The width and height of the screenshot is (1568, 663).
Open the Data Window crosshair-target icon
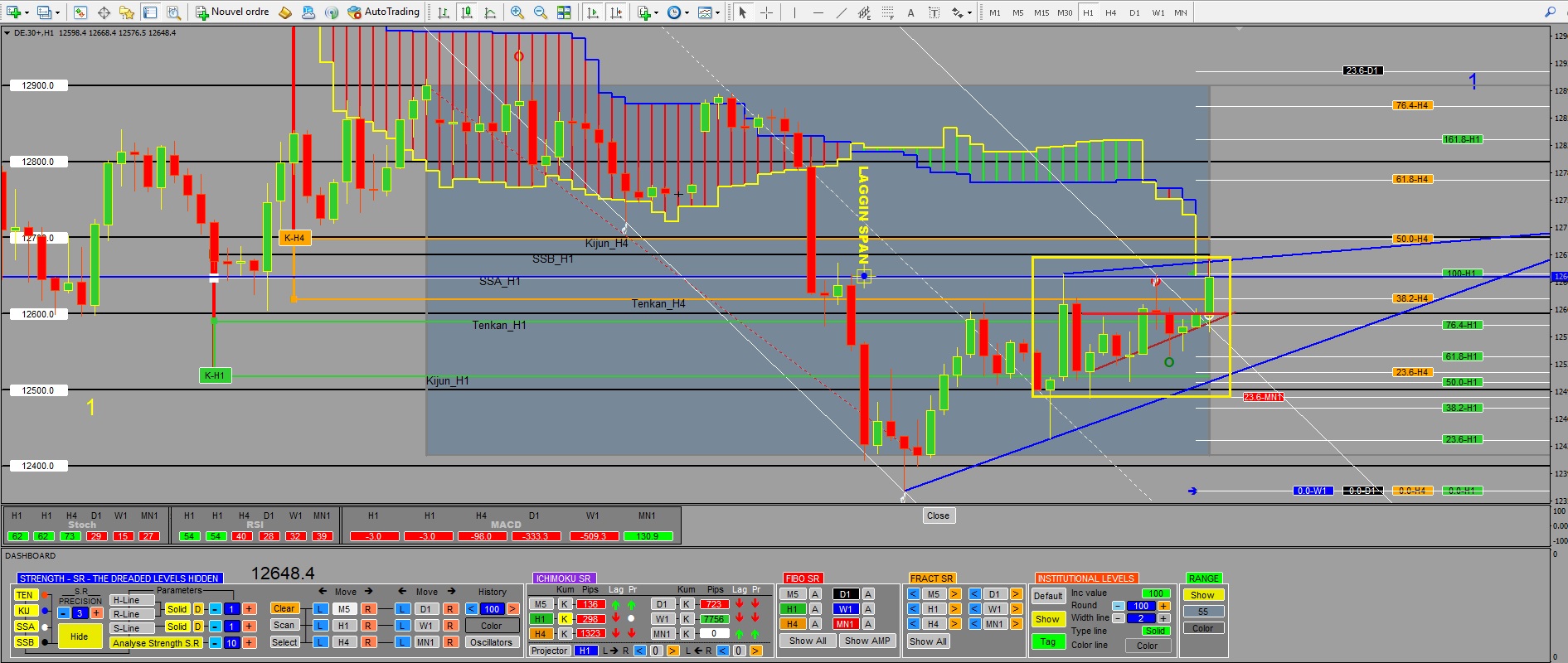coord(104,12)
